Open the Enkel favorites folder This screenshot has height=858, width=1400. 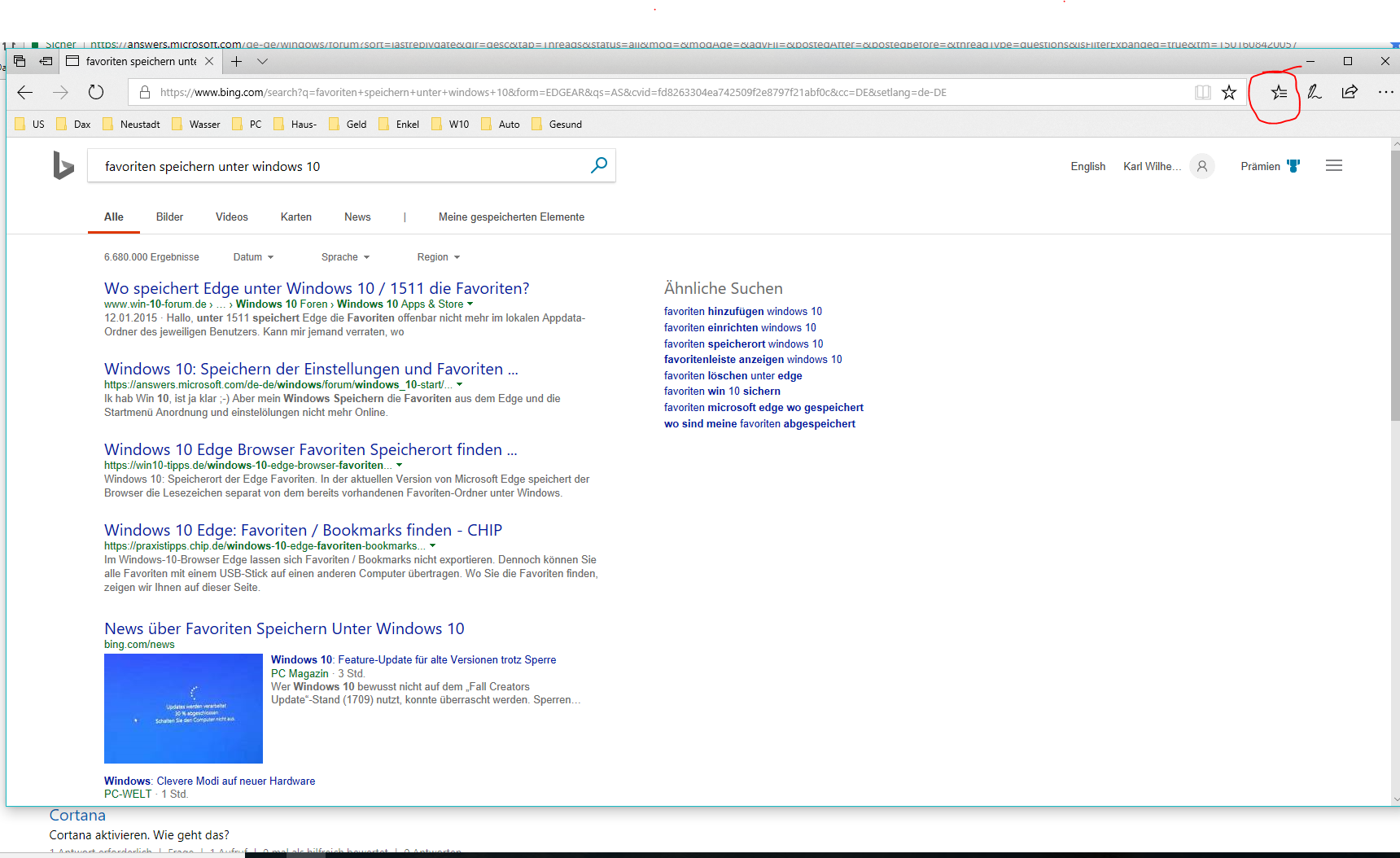[x=399, y=124]
